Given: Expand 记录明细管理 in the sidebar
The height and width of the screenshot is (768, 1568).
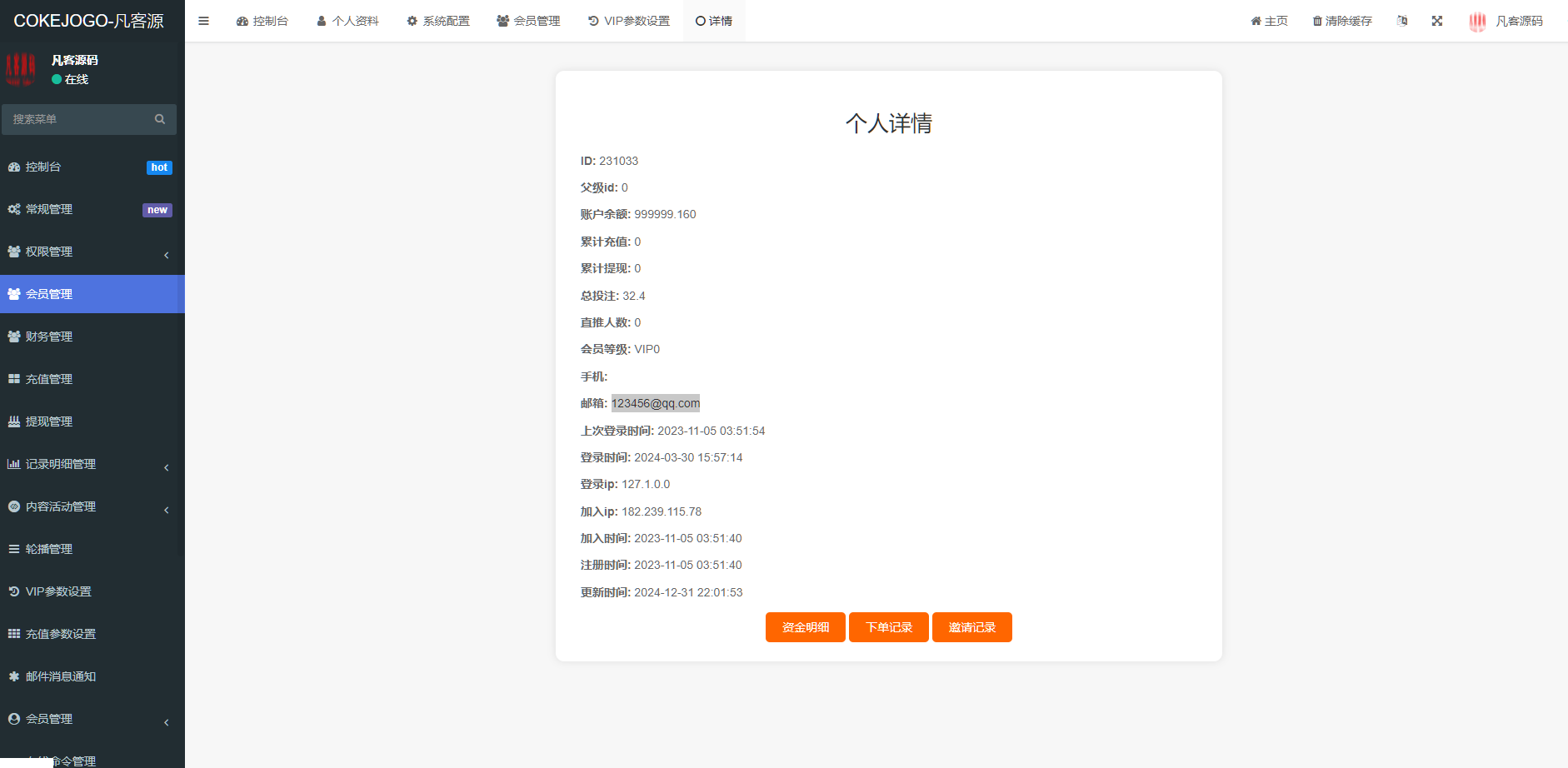Looking at the screenshot, I should pos(61,464).
